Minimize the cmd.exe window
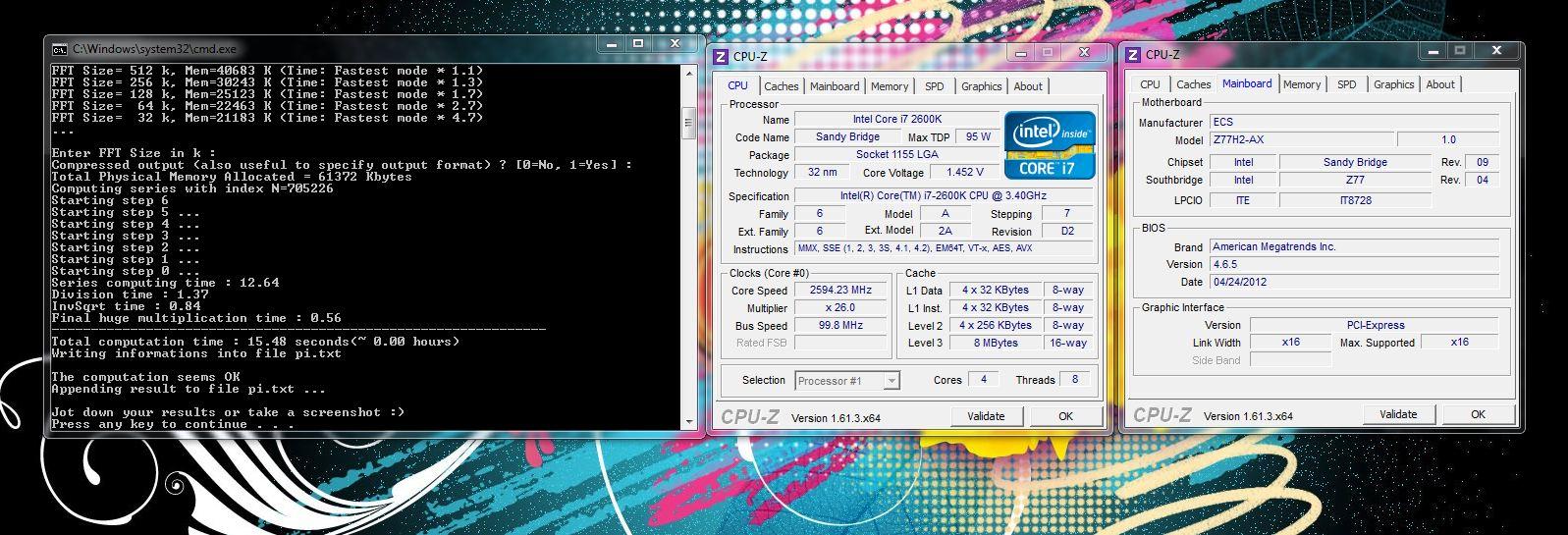The width and height of the screenshot is (1568, 535). point(611,44)
